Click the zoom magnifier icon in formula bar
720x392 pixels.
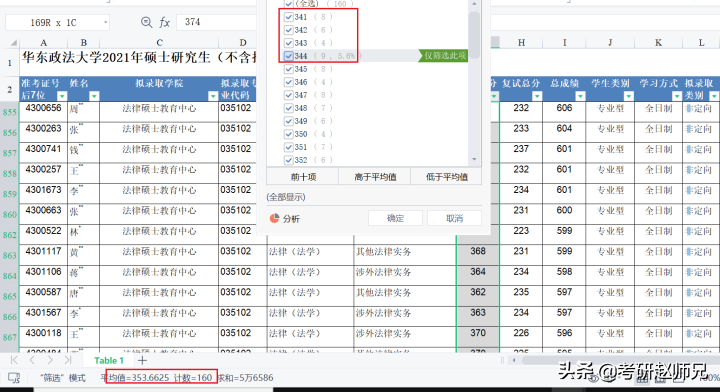(x=146, y=22)
